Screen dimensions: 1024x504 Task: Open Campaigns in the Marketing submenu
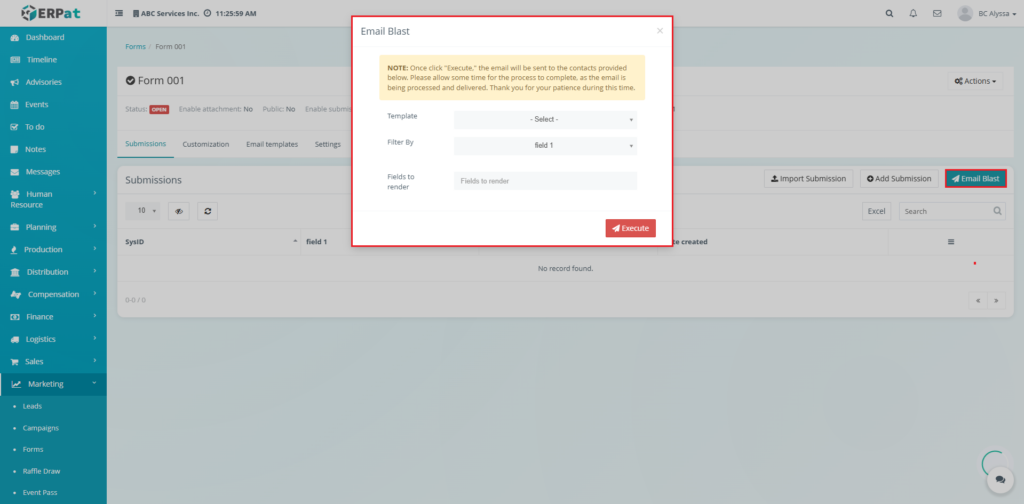click(41, 428)
